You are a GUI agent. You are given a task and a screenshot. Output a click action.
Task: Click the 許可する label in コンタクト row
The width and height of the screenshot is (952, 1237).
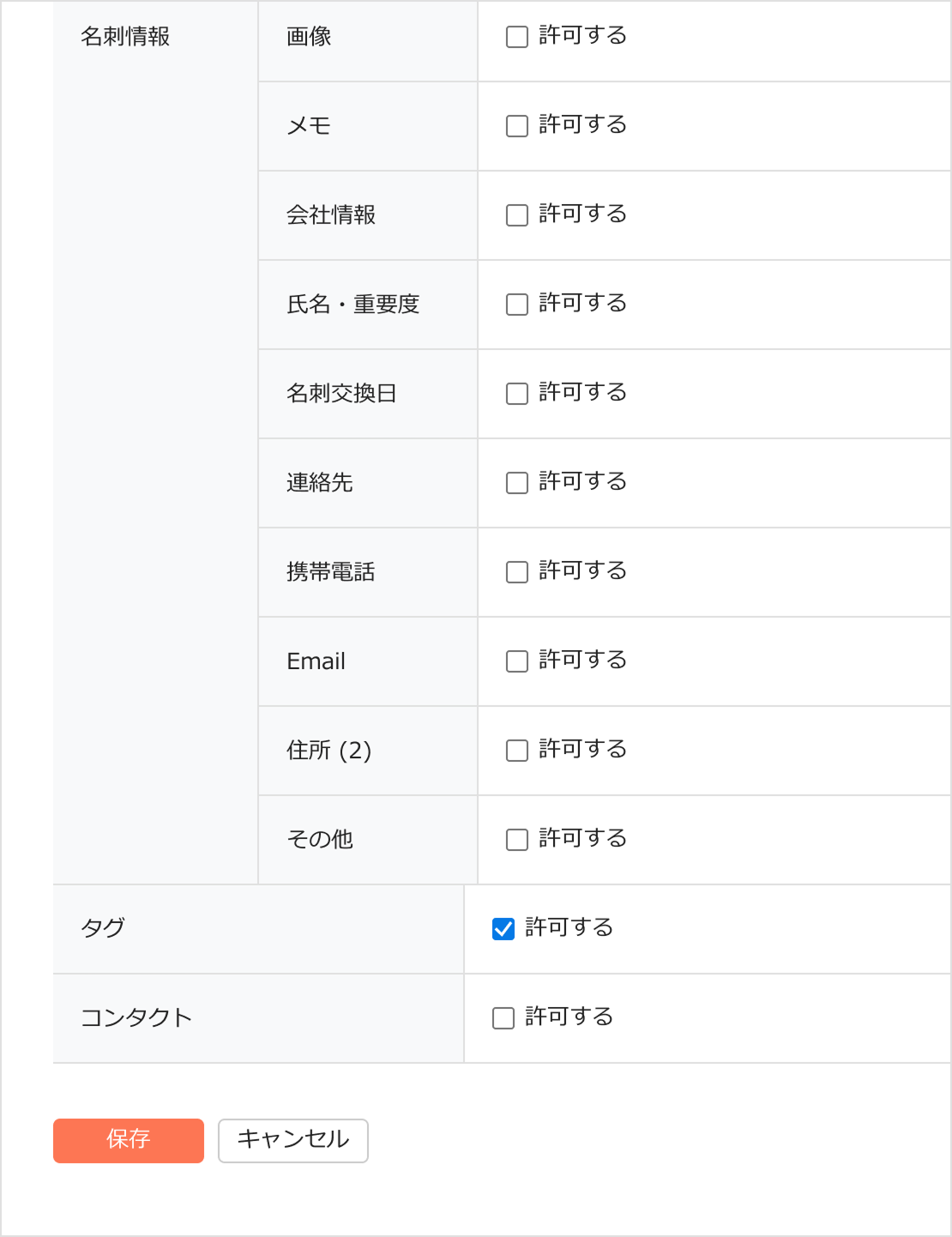pyautogui.click(x=569, y=1017)
